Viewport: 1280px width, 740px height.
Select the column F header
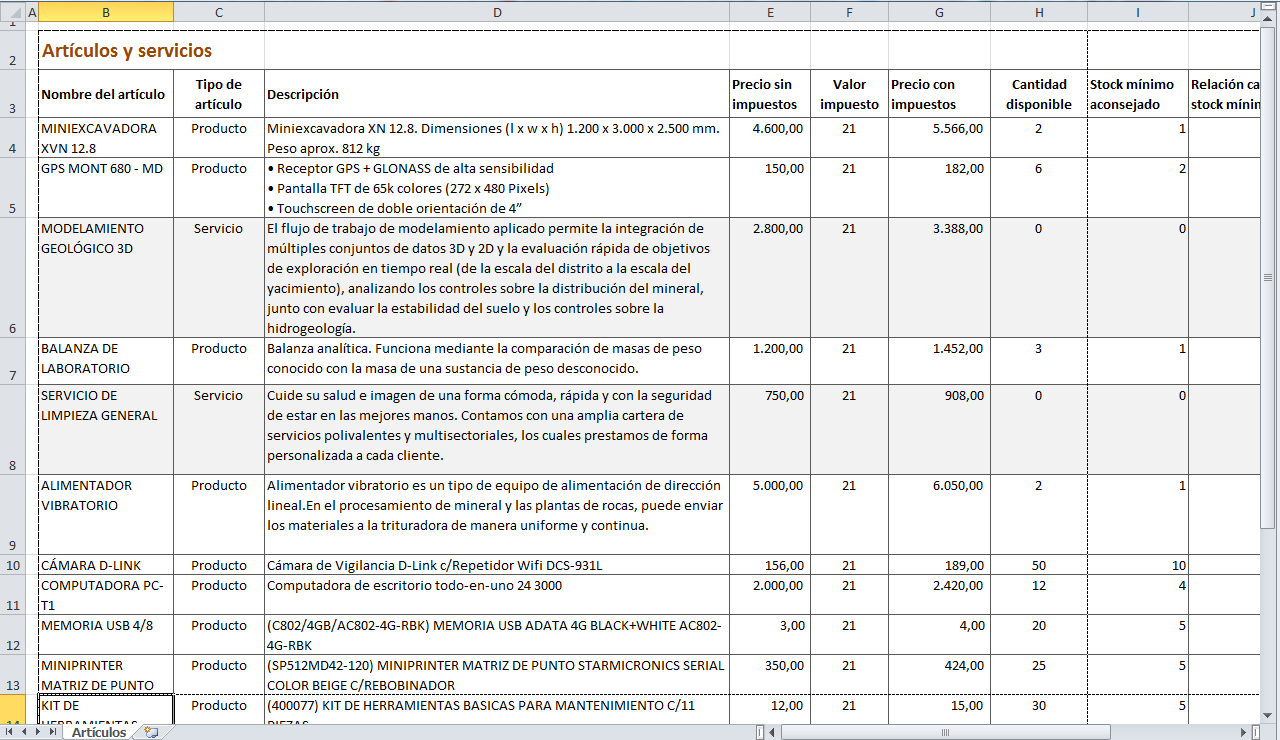tap(849, 11)
